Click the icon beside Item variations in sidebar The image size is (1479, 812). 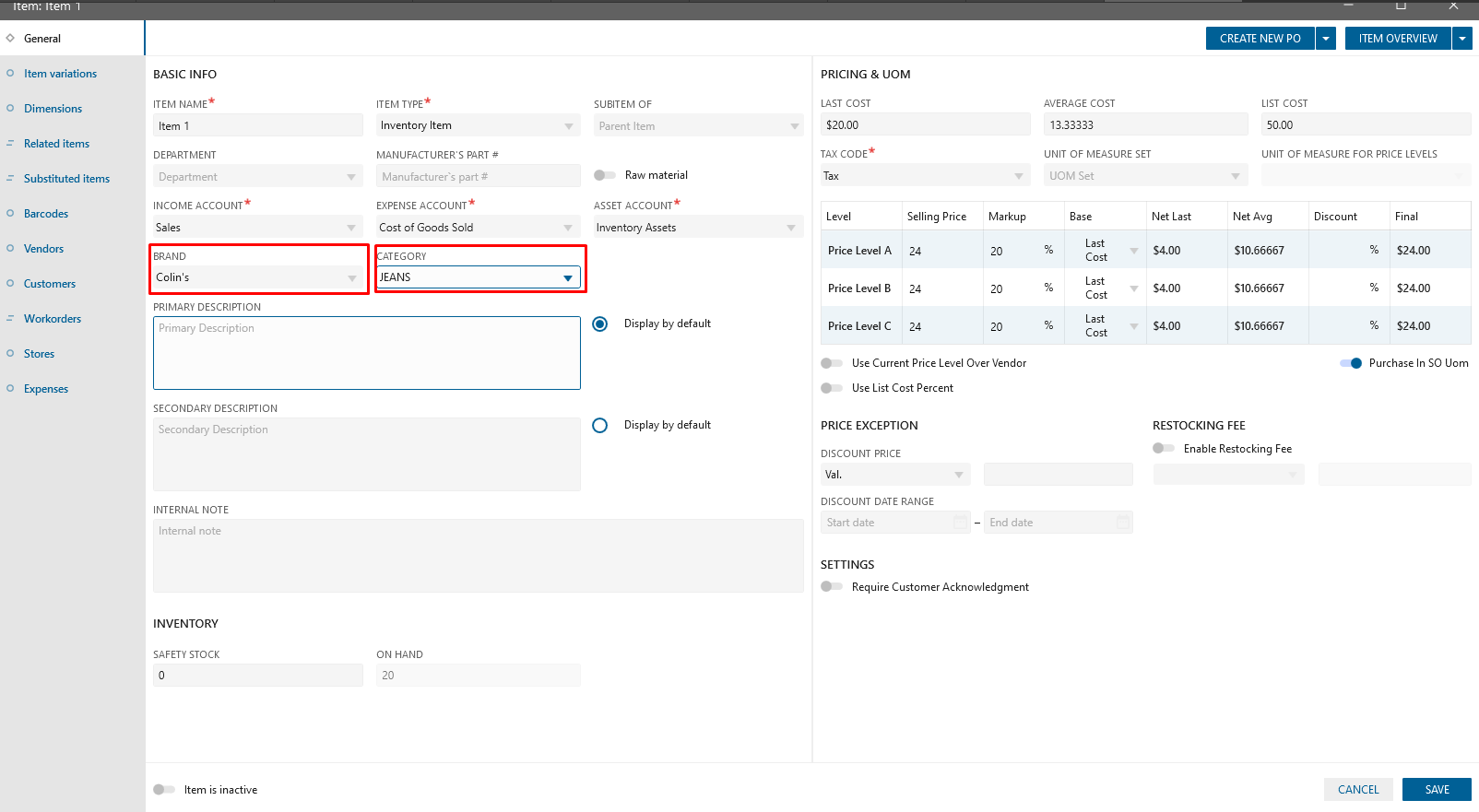(x=10, y=74)
